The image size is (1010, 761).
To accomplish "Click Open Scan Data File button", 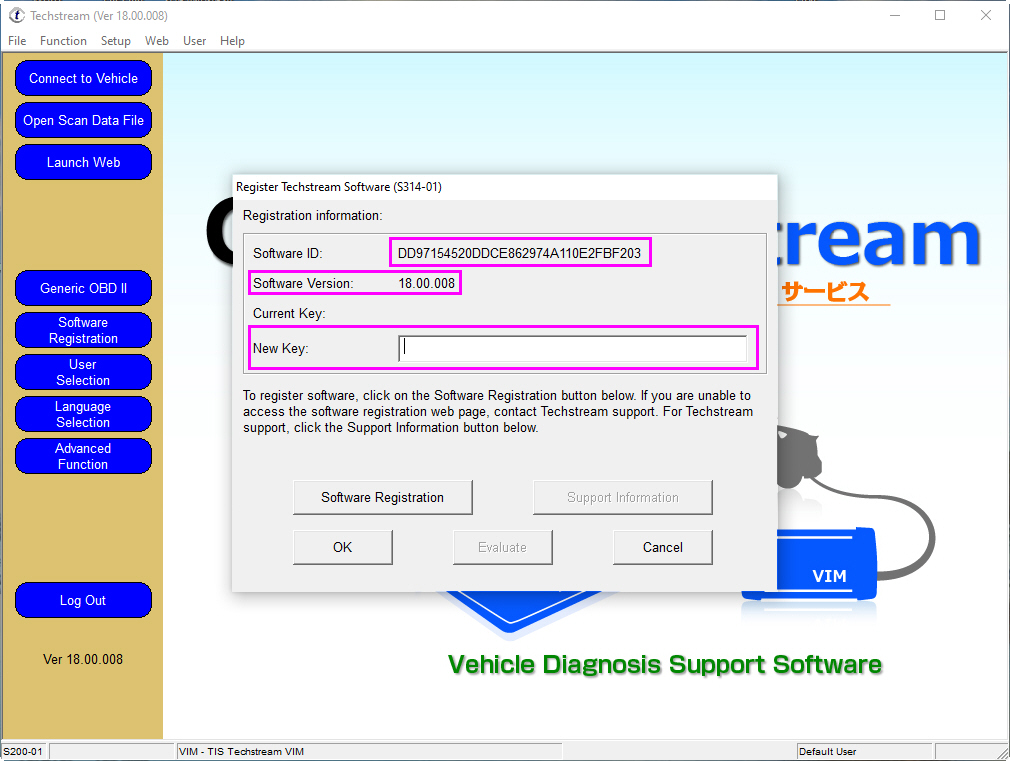I will 83,120.
